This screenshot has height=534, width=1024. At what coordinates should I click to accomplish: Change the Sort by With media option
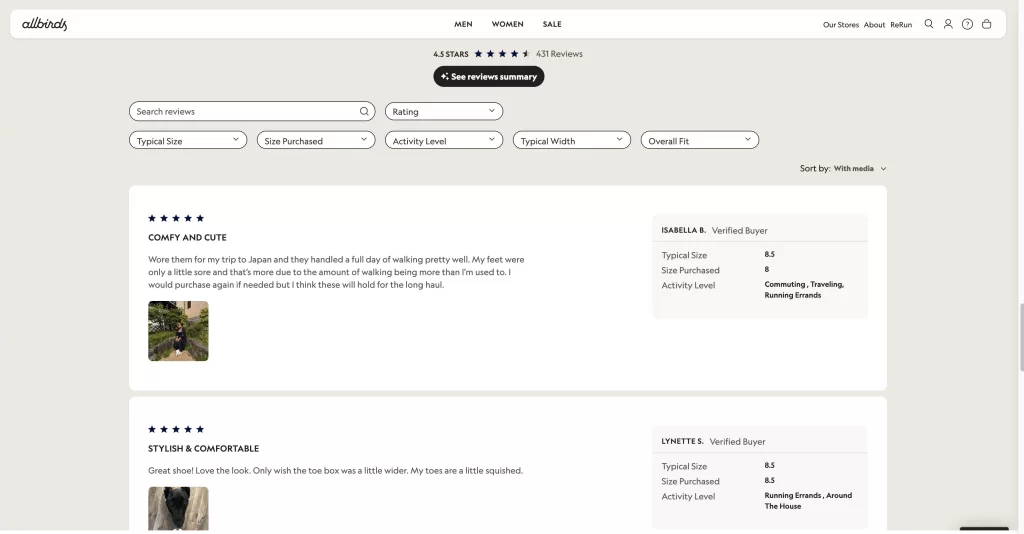860,169
